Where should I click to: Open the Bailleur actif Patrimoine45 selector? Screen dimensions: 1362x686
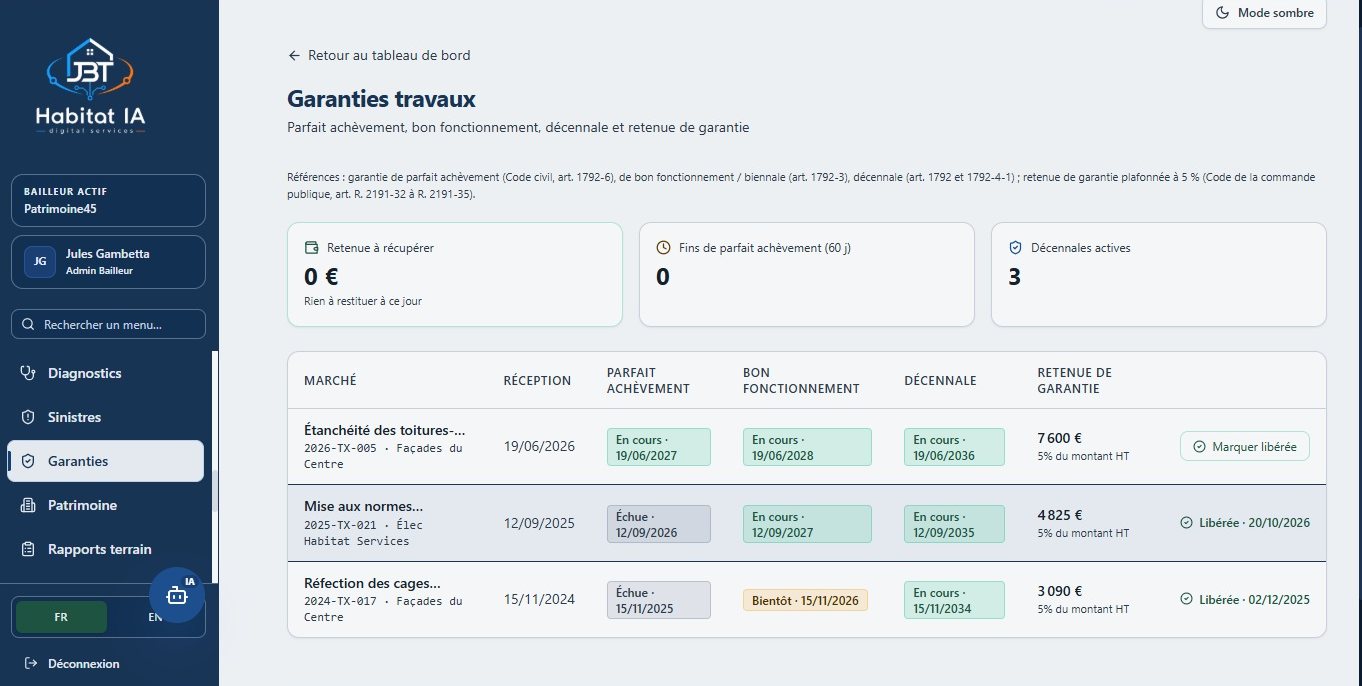[x=108, y=201]
